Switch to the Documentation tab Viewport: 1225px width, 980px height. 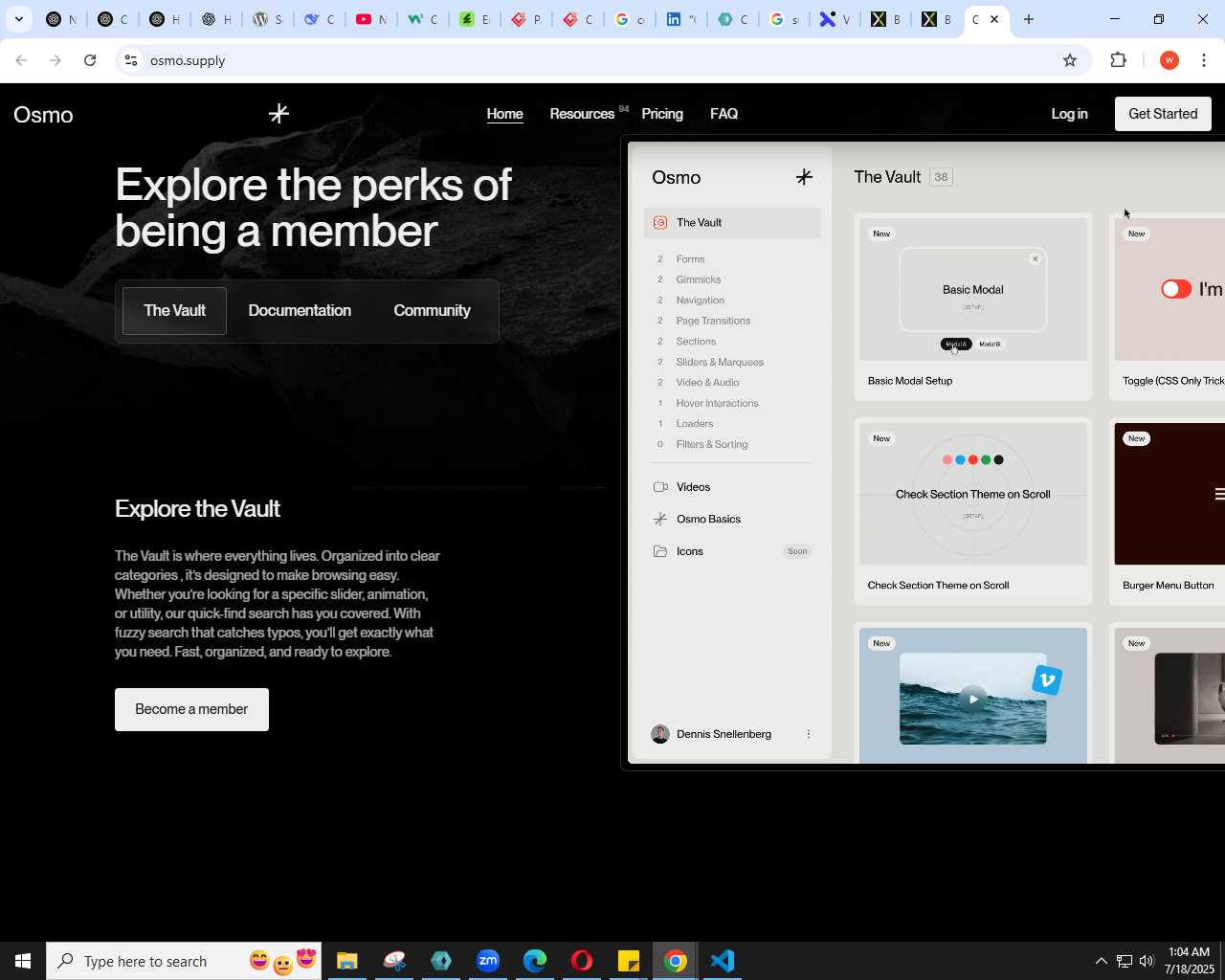coord(300,311)
